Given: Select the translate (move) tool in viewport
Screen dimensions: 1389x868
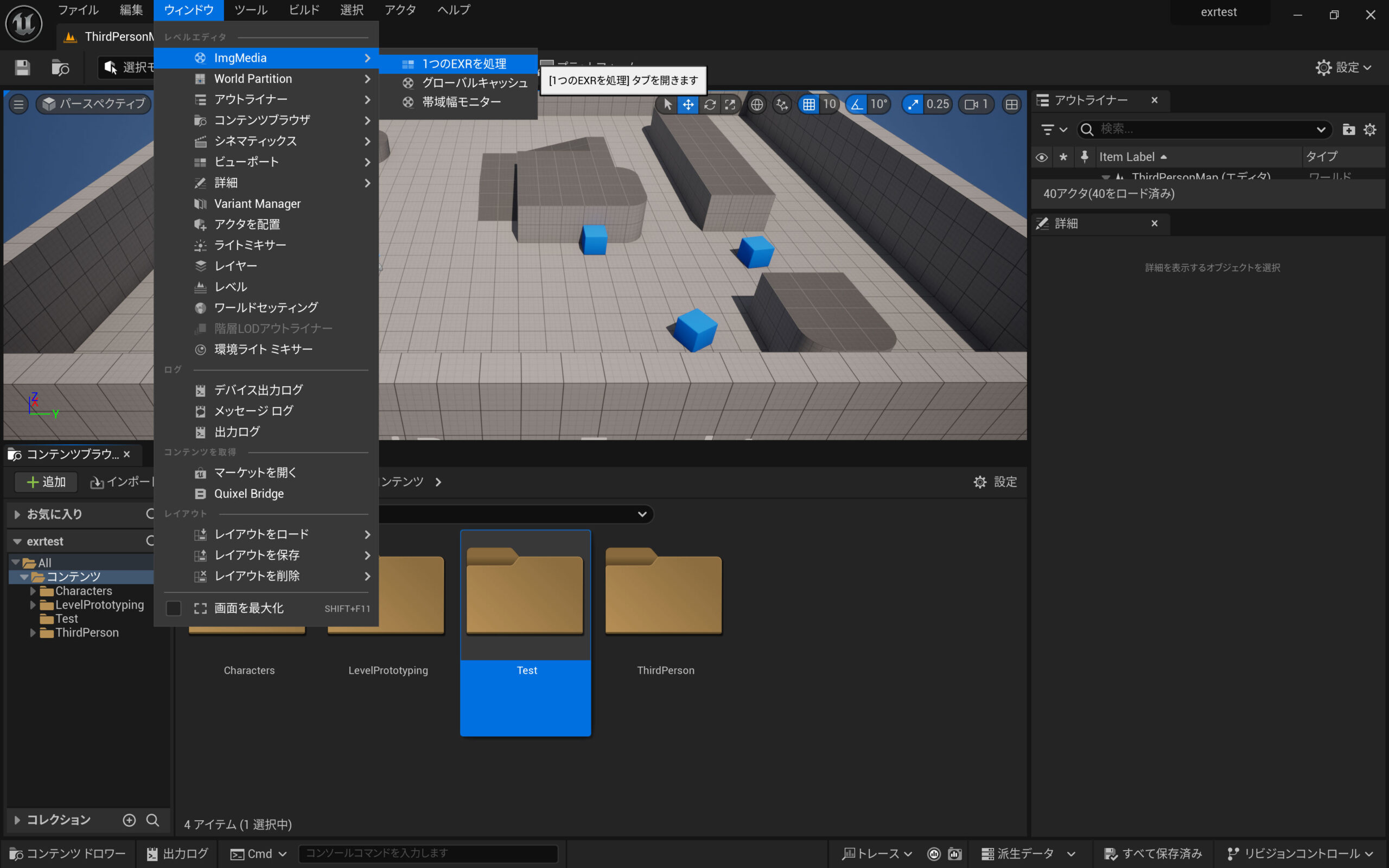Looking at the screenshot, I should (687, 104).
